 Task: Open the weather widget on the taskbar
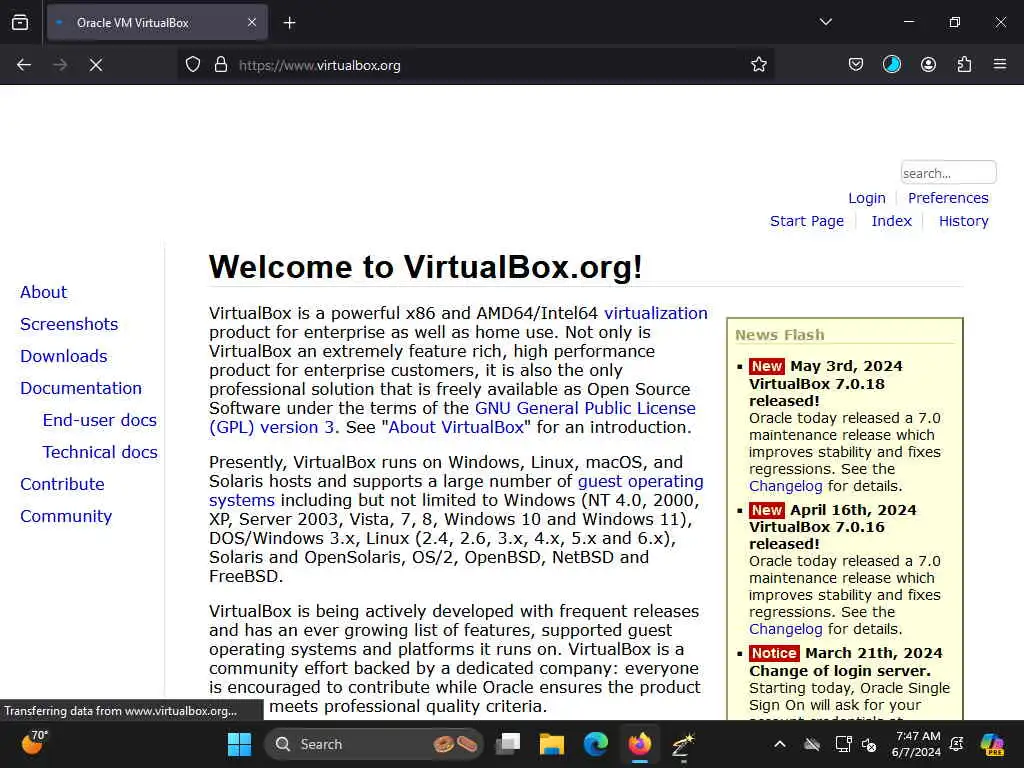point(34,744)
